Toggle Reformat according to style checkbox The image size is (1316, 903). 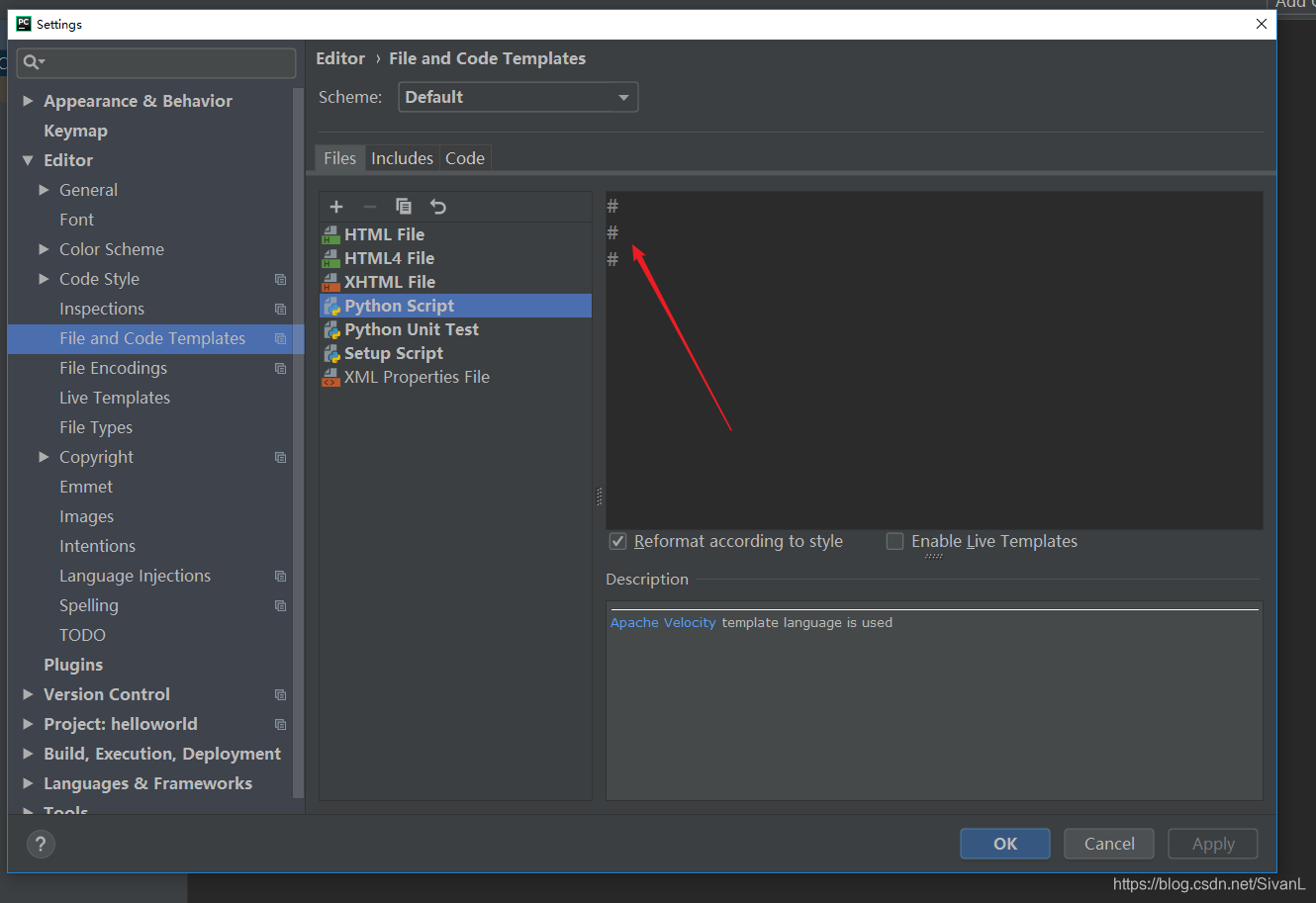click(617, 541)
